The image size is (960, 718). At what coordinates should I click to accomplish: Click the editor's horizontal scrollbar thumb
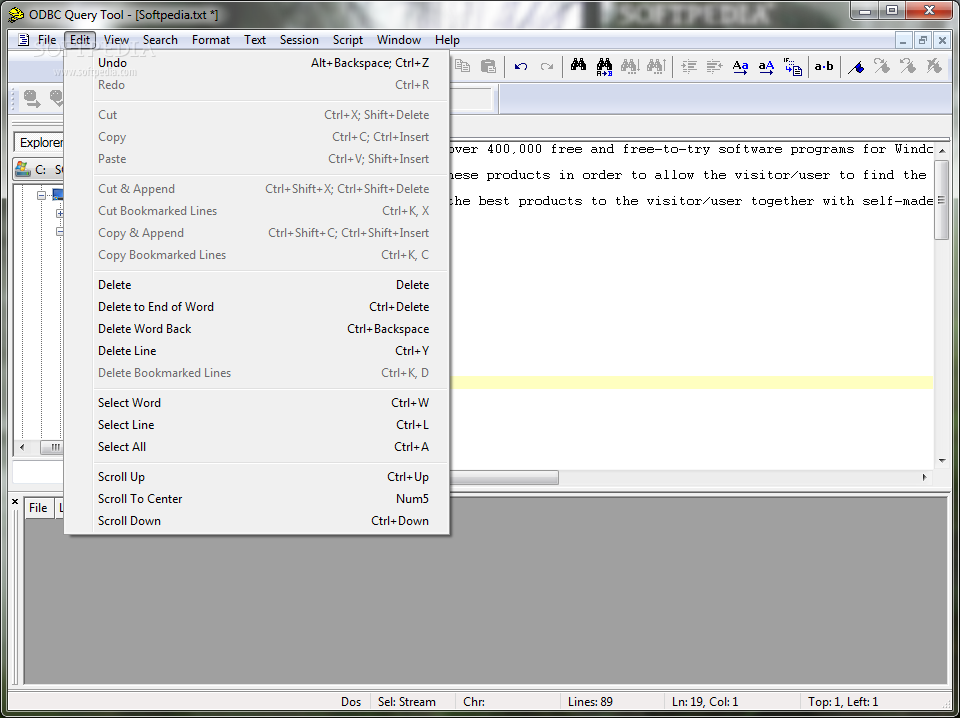504,477
